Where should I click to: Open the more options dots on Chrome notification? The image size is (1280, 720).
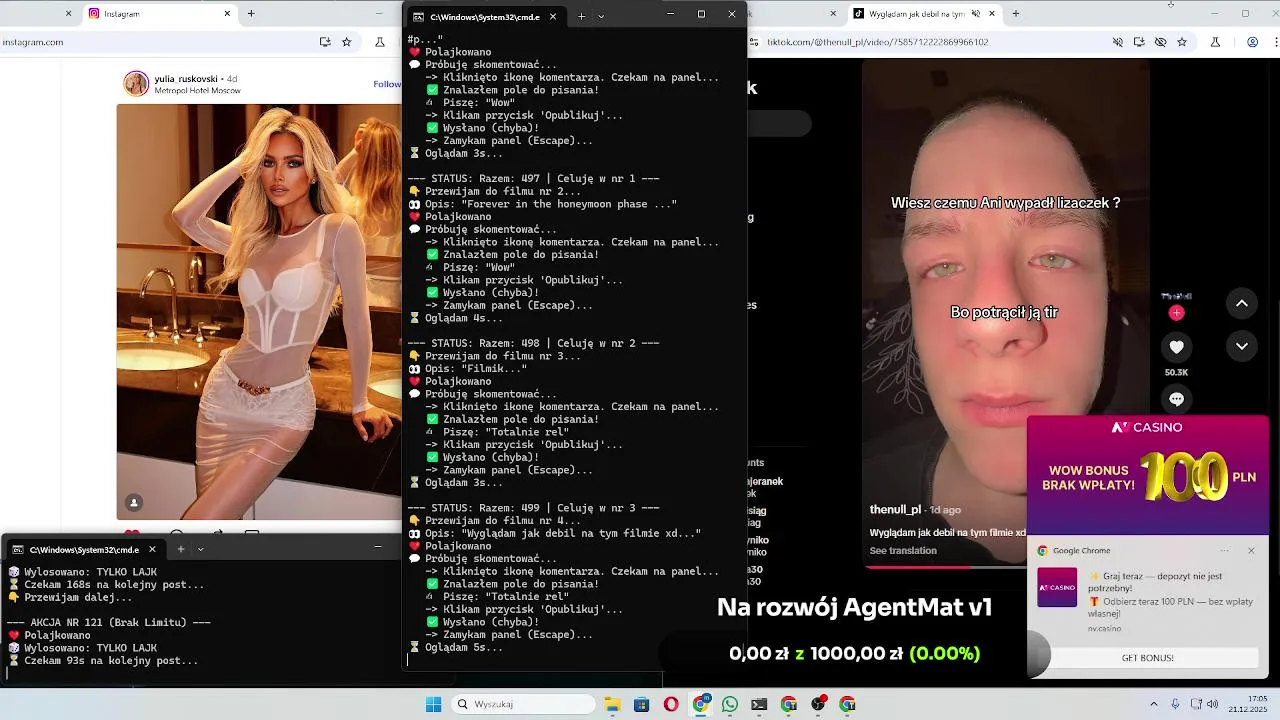coord(1225,550)
